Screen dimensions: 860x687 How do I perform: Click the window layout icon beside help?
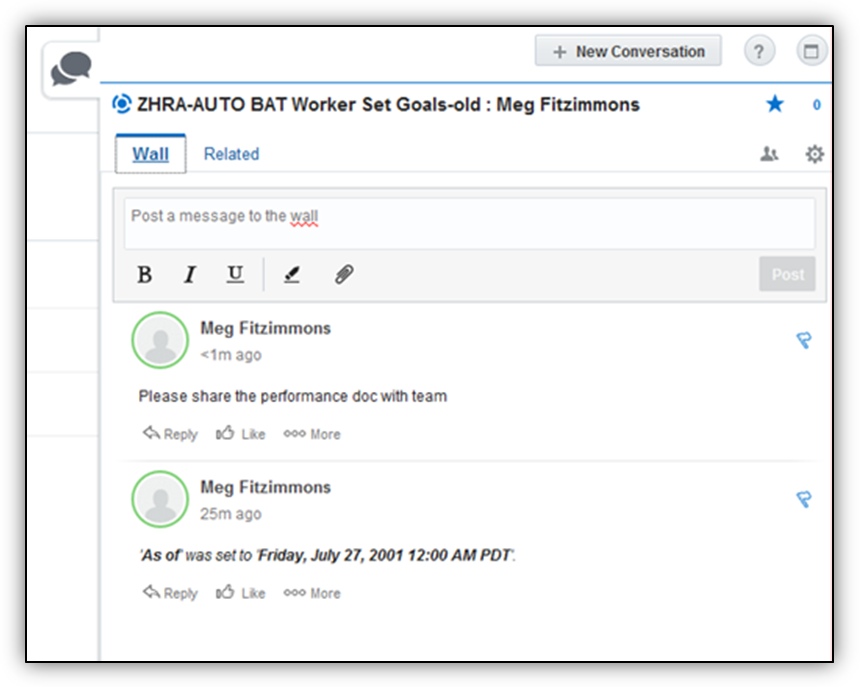point(811,52)
